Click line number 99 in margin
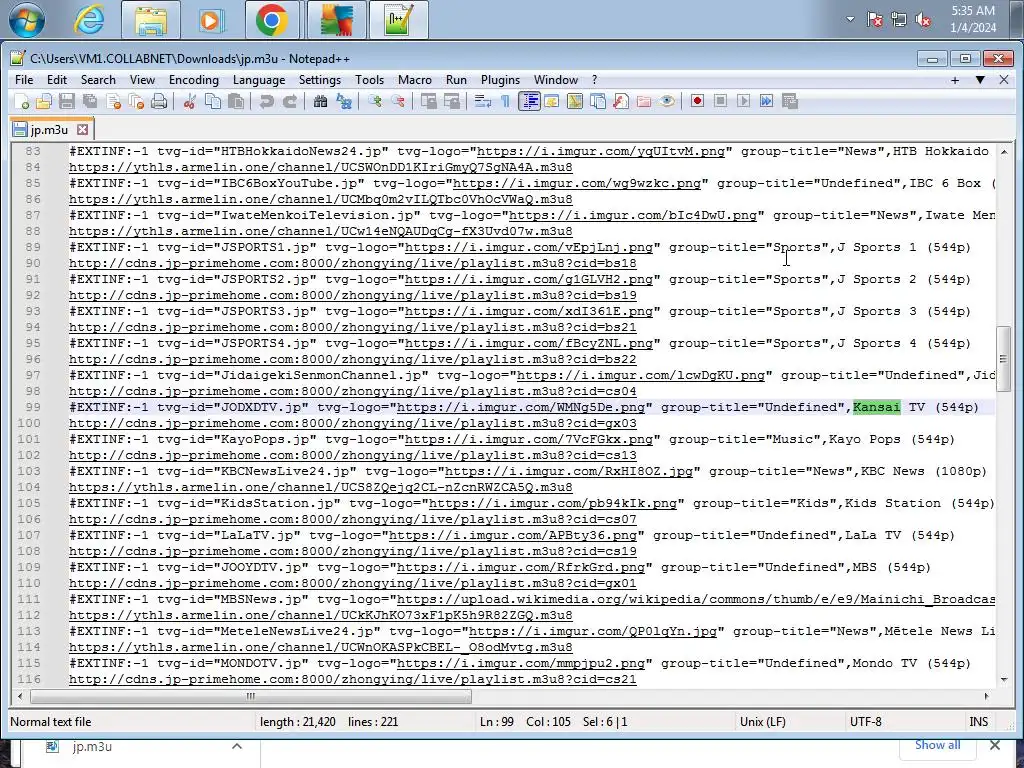Image resolution: width=1024 pixels, height=768 pixels. 33,408
